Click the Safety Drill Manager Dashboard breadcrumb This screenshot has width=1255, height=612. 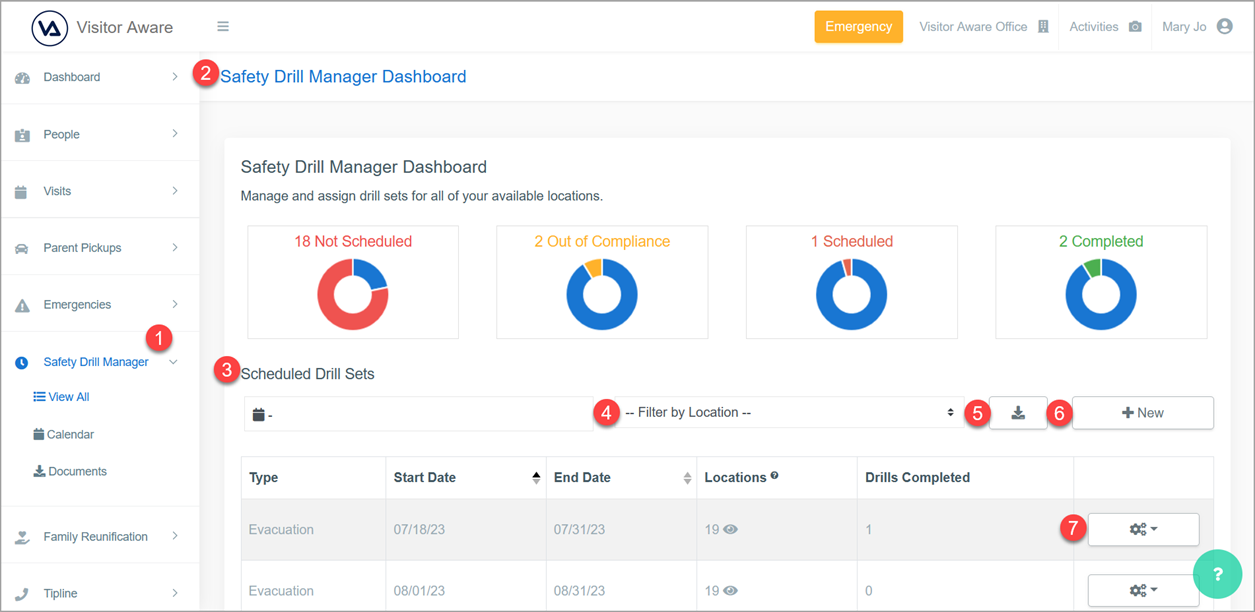[x=343, y=77]
